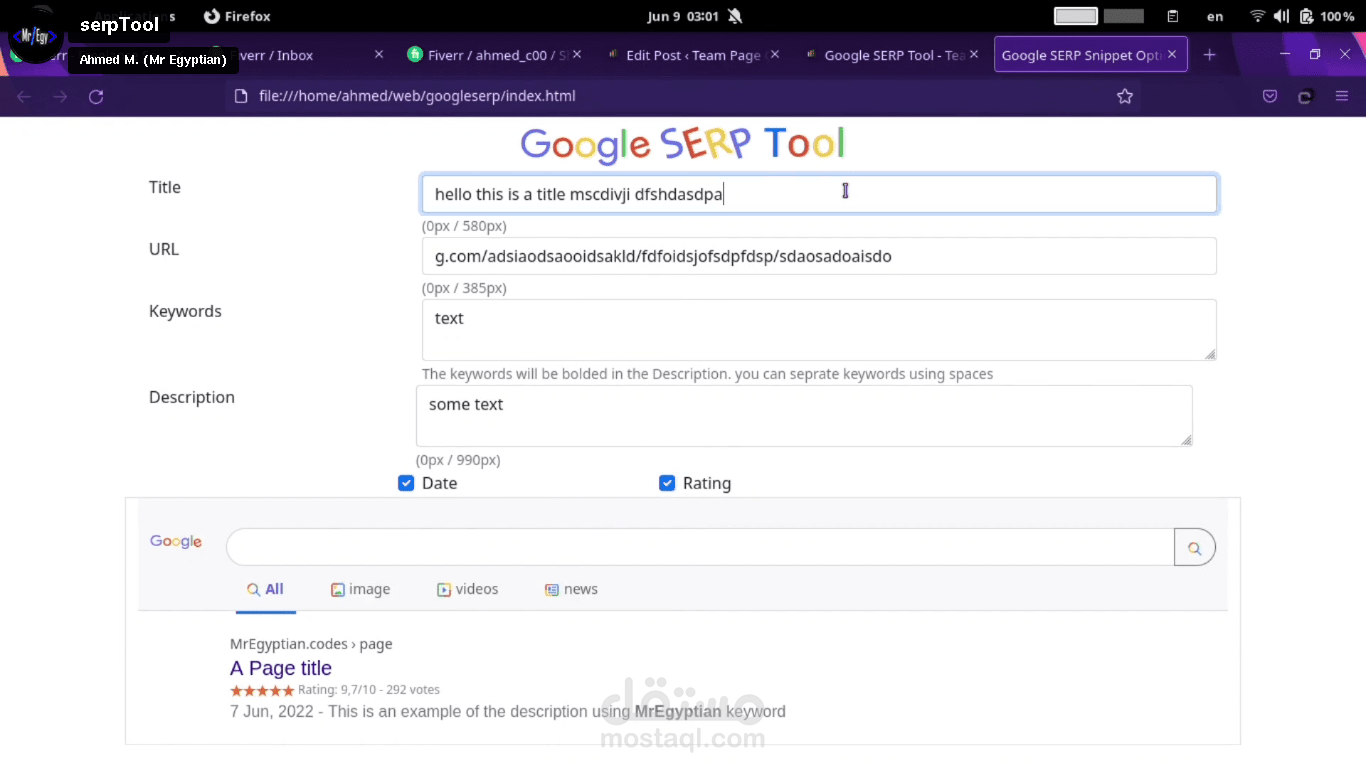Close the Fiverr / Inbox tab
Screen dimensions: 1366x768
(378, 55)
